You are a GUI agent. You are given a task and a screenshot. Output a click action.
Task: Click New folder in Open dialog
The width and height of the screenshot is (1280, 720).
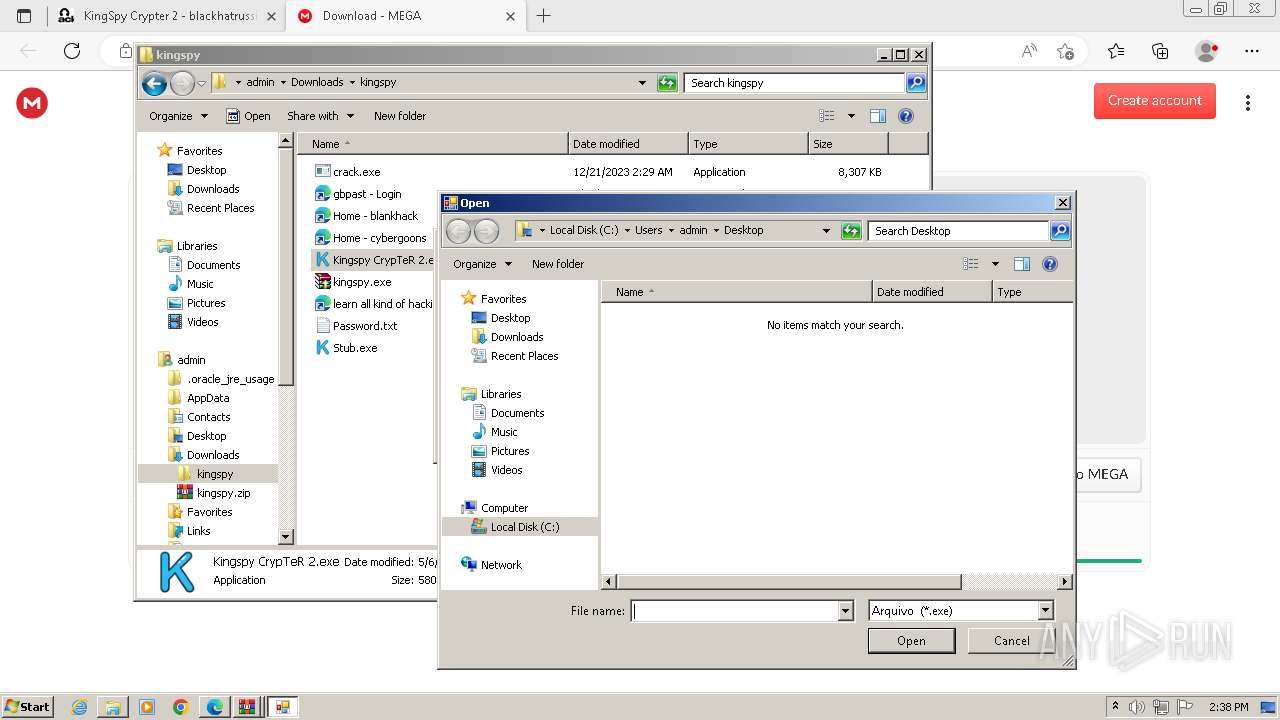[x=558, y=264]
